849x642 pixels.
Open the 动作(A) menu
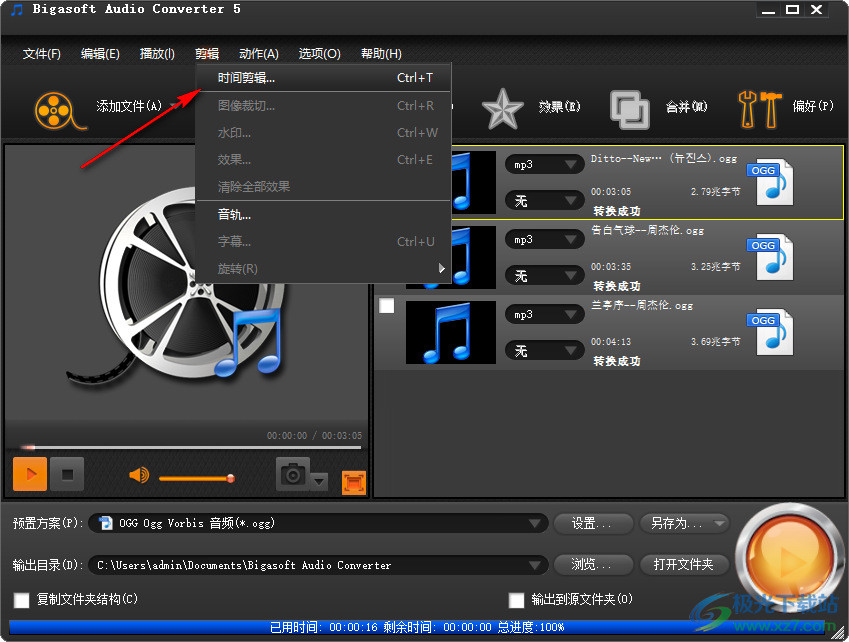[x=259, y=54]
